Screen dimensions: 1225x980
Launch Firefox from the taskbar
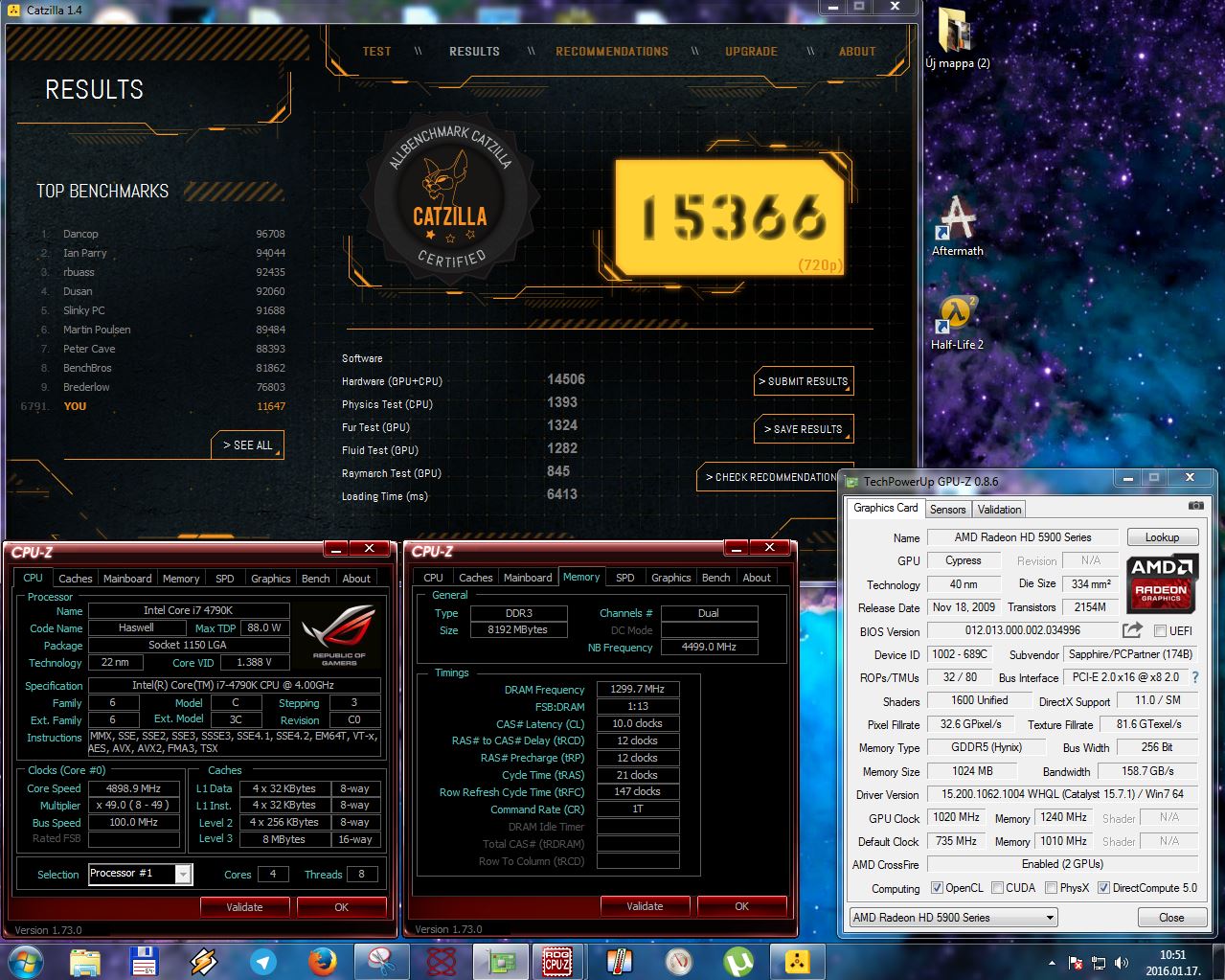coord(323,961)
